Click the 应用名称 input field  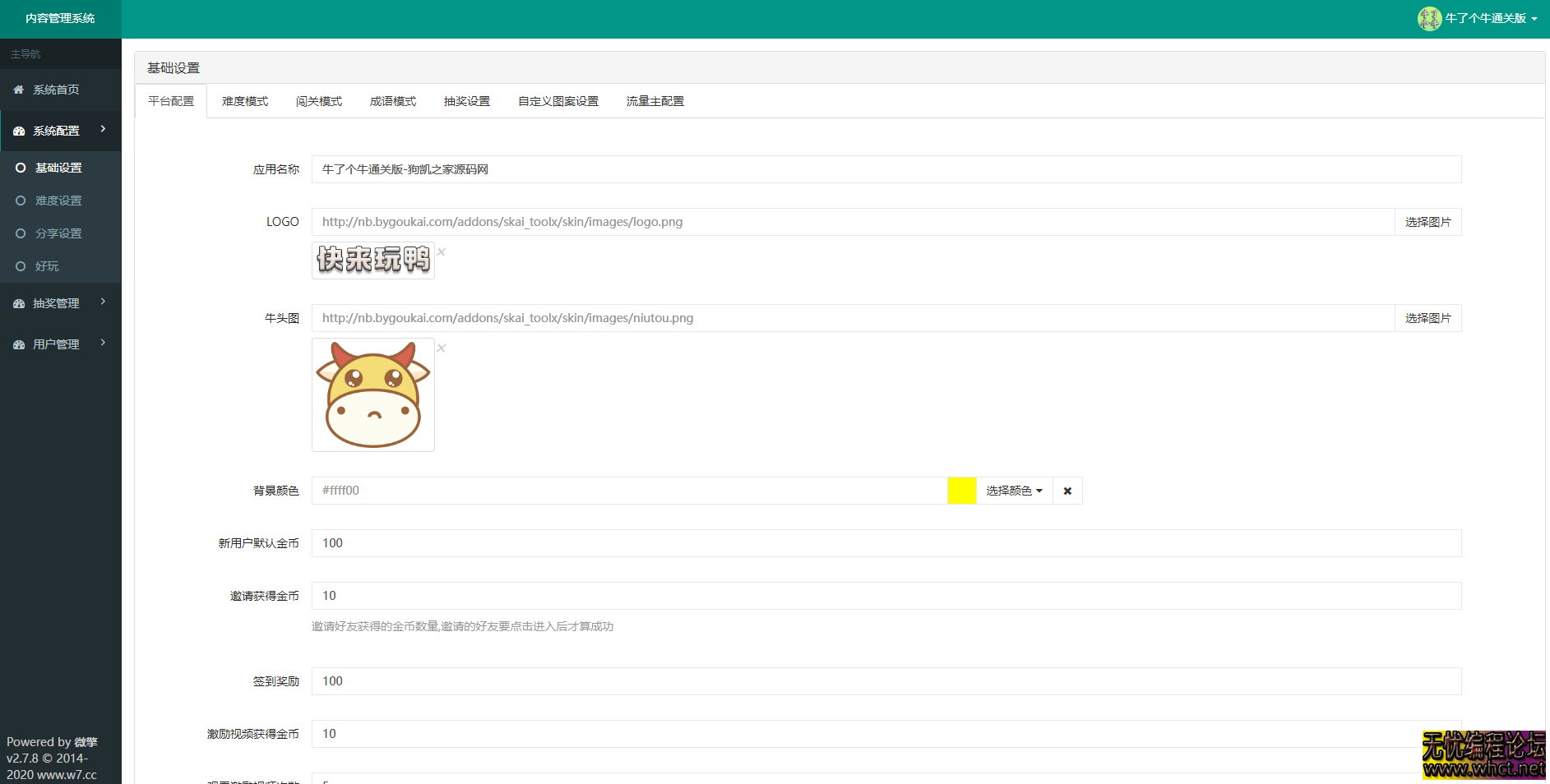(886, 169)
